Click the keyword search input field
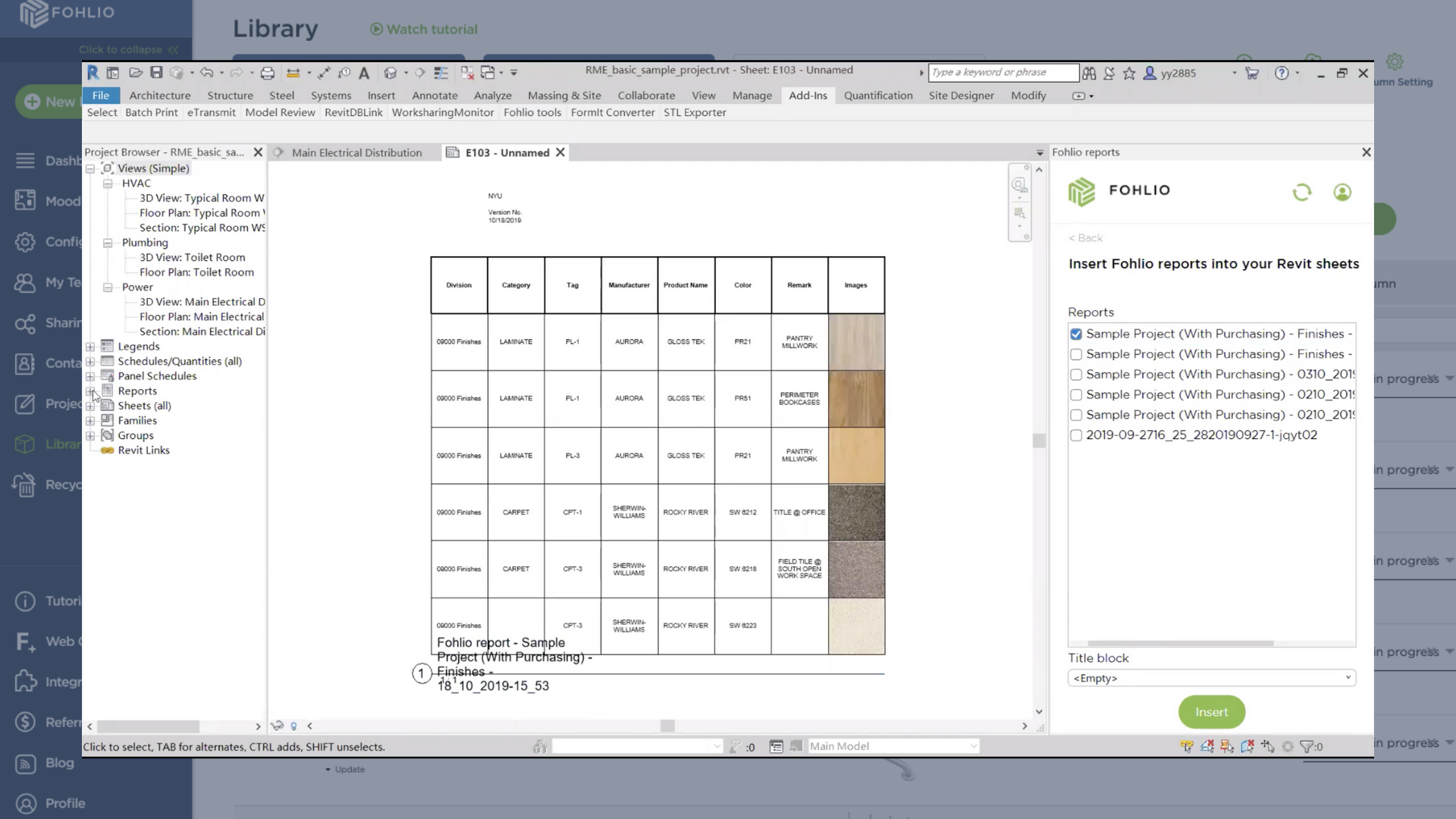The image size is (1456, 819). click(x=1003, y=72)
